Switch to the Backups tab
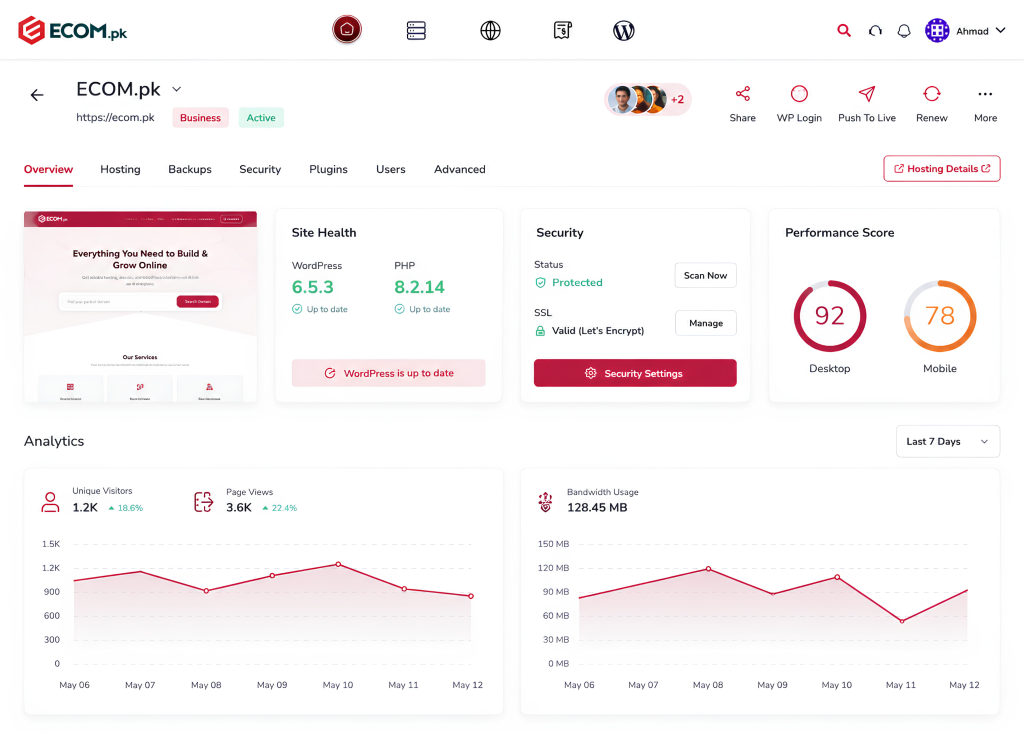The width and height of the screenshot is (1024, 733). tap(189, 169)
